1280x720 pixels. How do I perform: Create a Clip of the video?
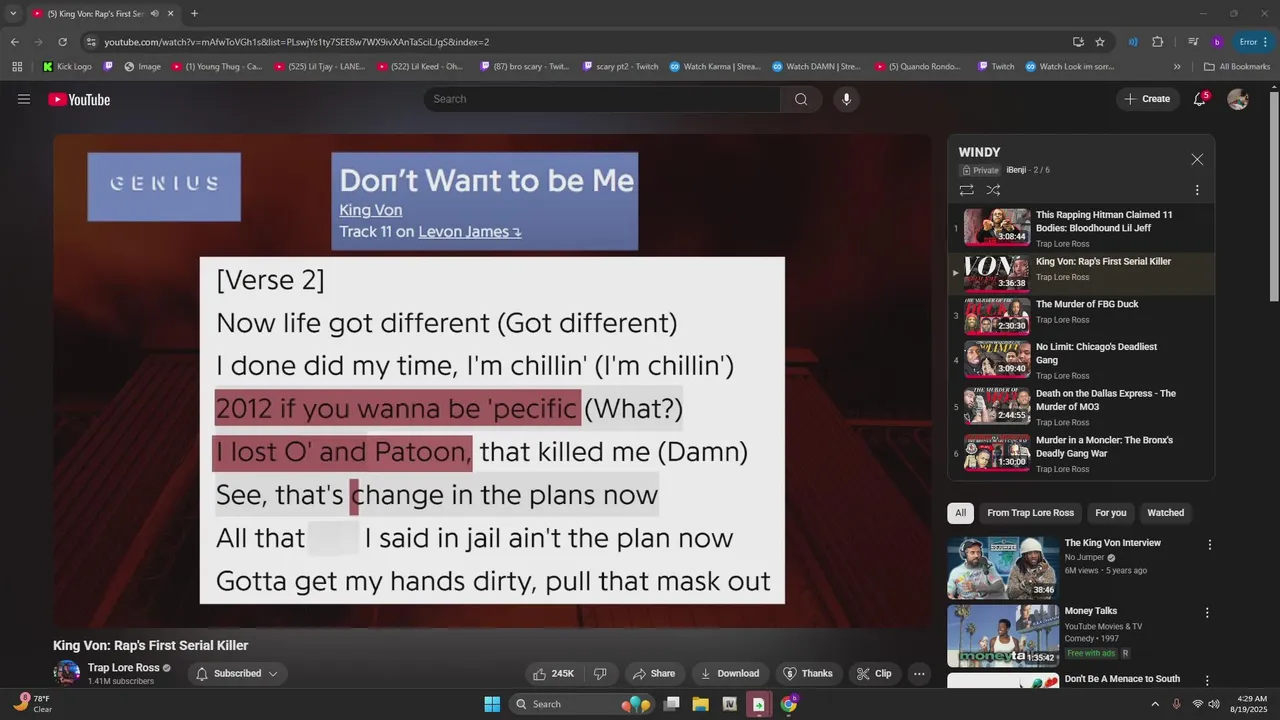874,673
